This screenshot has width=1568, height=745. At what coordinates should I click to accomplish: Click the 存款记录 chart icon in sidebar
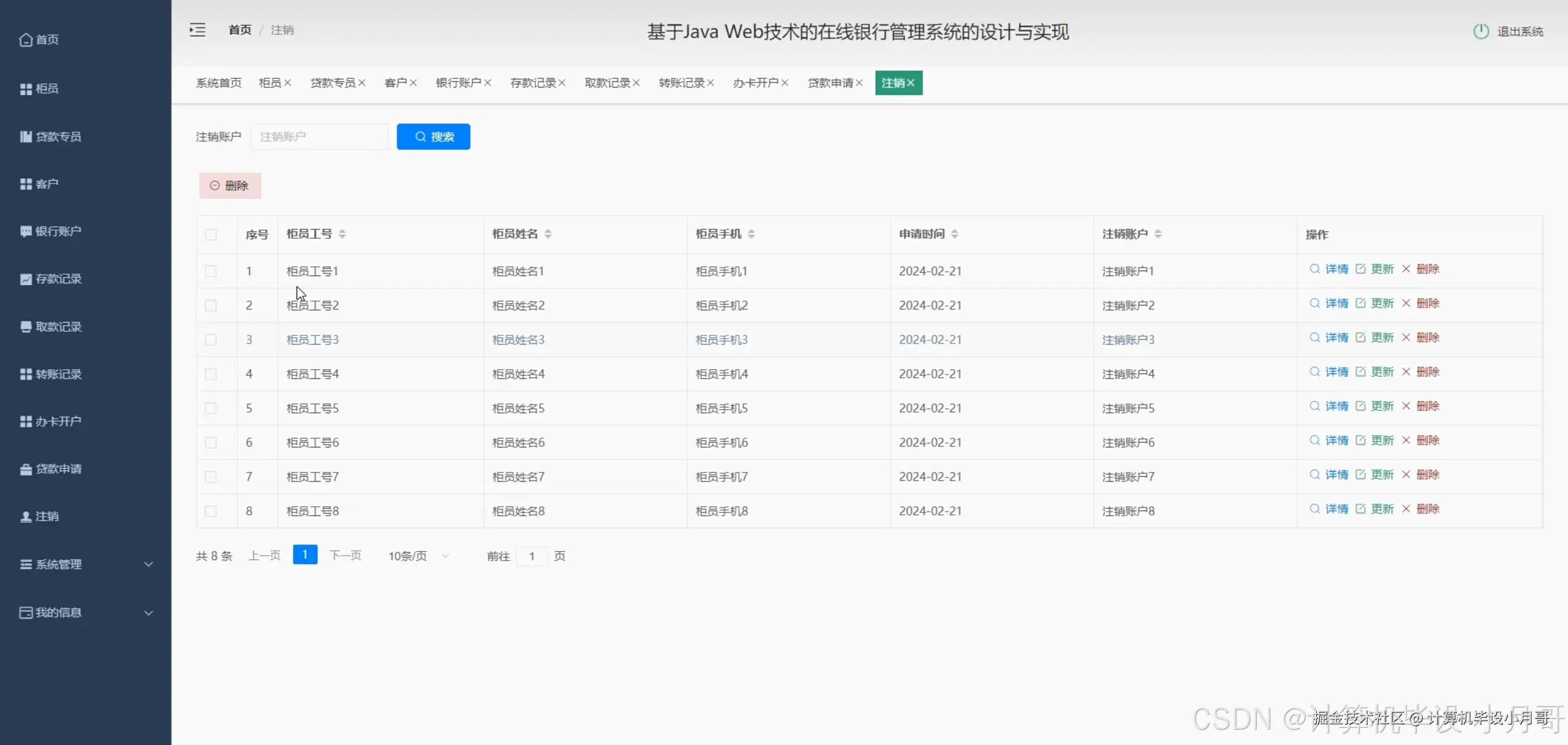[26, 279]
